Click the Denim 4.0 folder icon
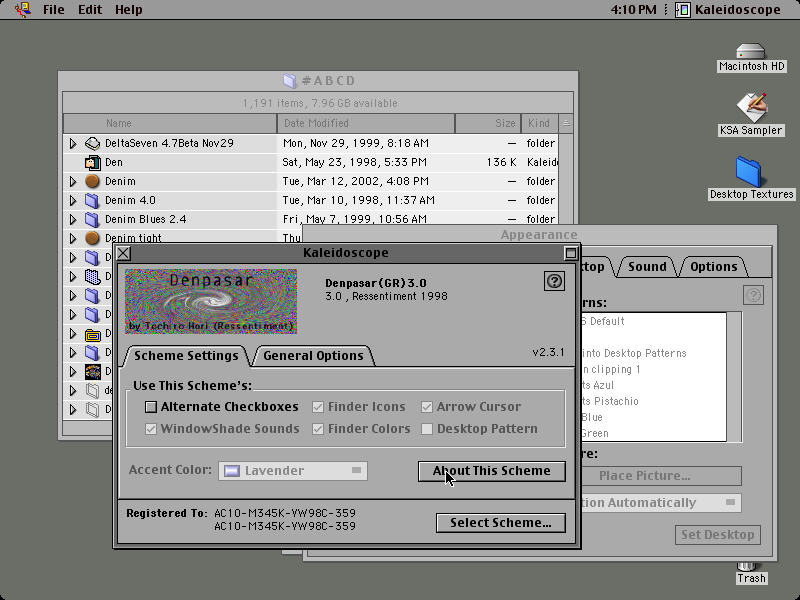This screenshot has width=800, height=600. [92, 200]
